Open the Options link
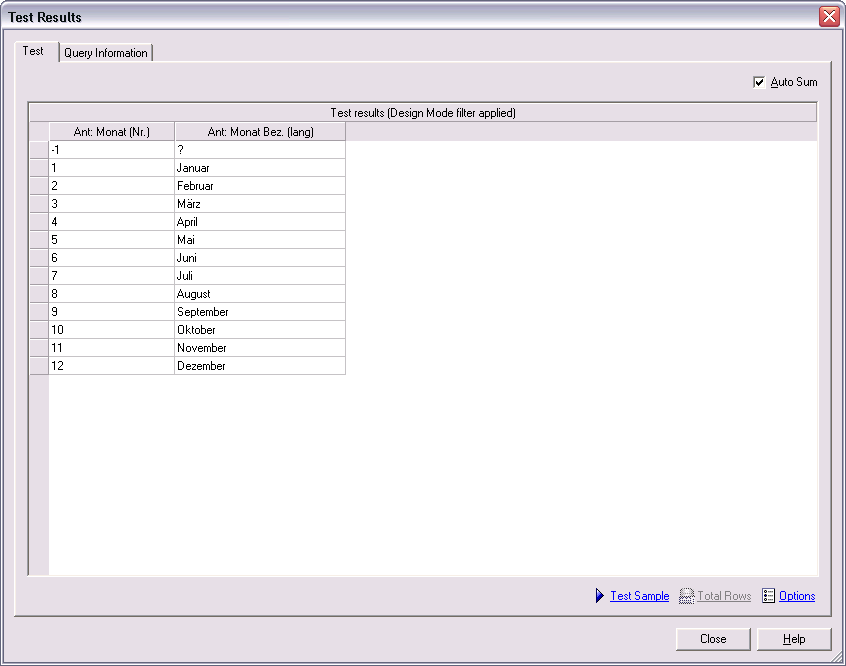Viewport: 846px width, 666px height. 797,596
